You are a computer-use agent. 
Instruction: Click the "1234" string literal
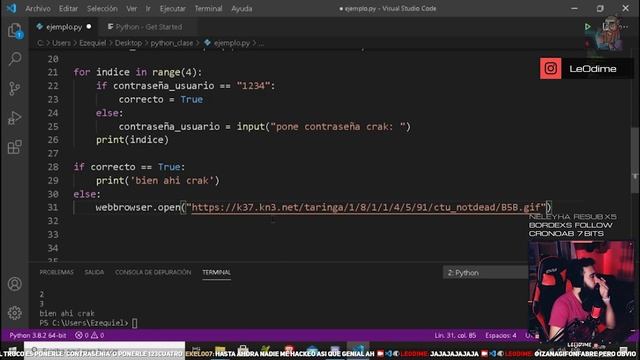[x=253, y=86]
